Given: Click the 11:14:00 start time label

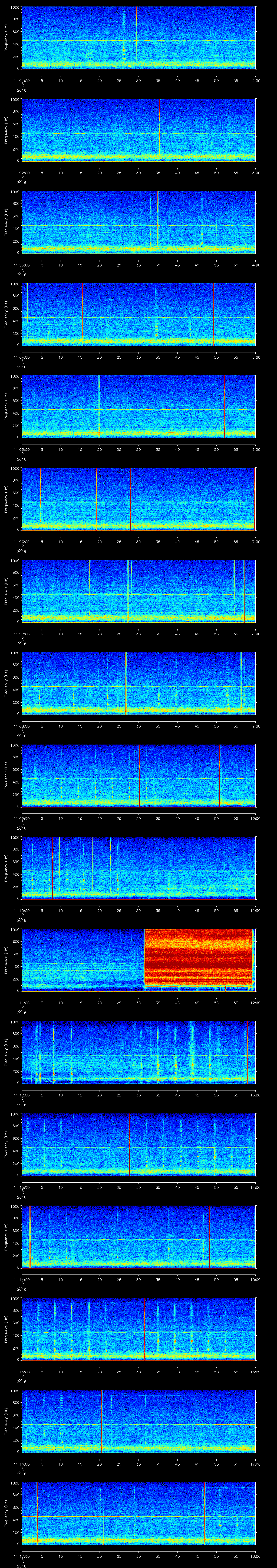Looking at the screenshot, I should coord(21,1279).
